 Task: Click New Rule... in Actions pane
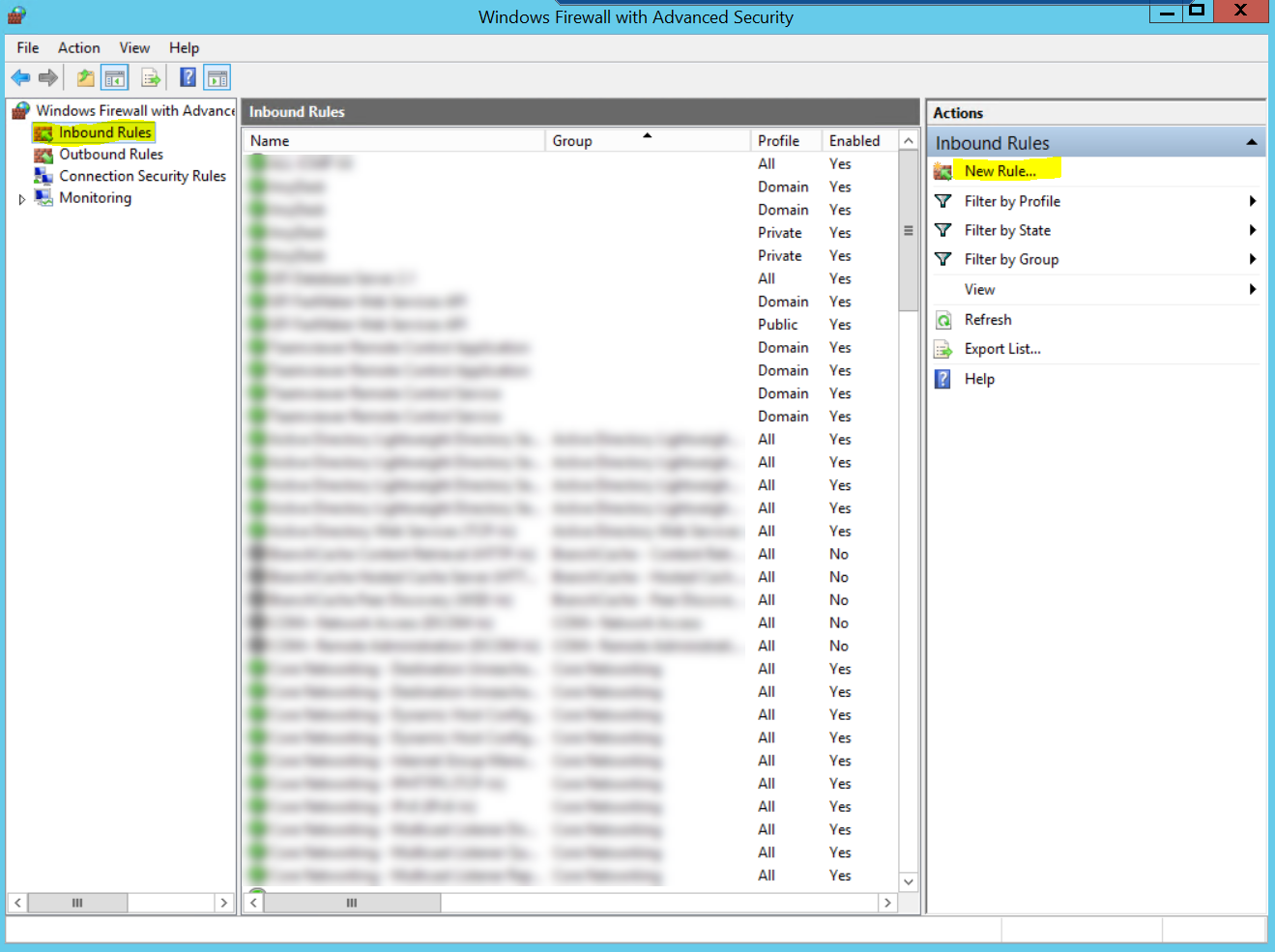pos(1000,171)
